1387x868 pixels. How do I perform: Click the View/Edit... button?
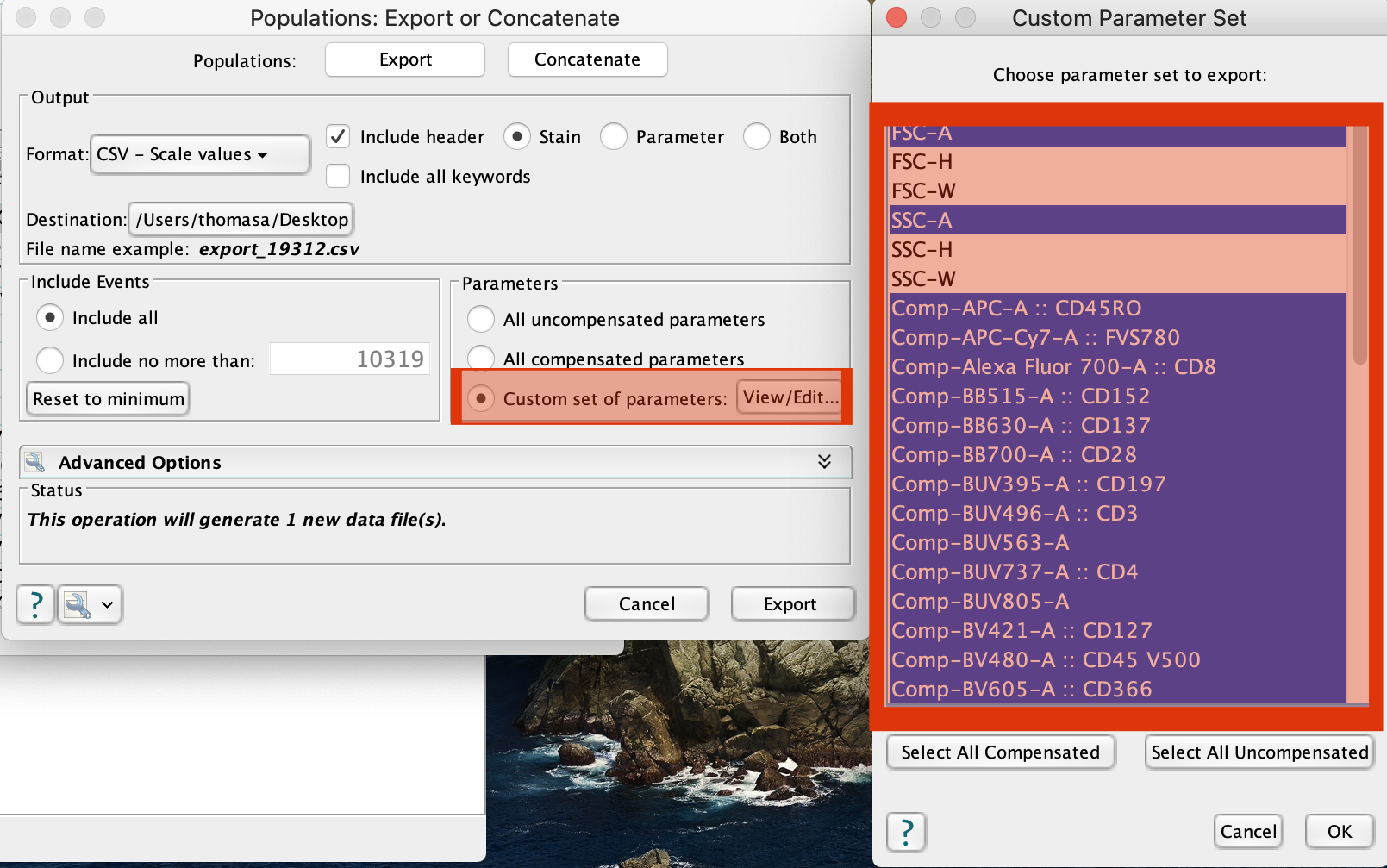[x=790, y=397]
